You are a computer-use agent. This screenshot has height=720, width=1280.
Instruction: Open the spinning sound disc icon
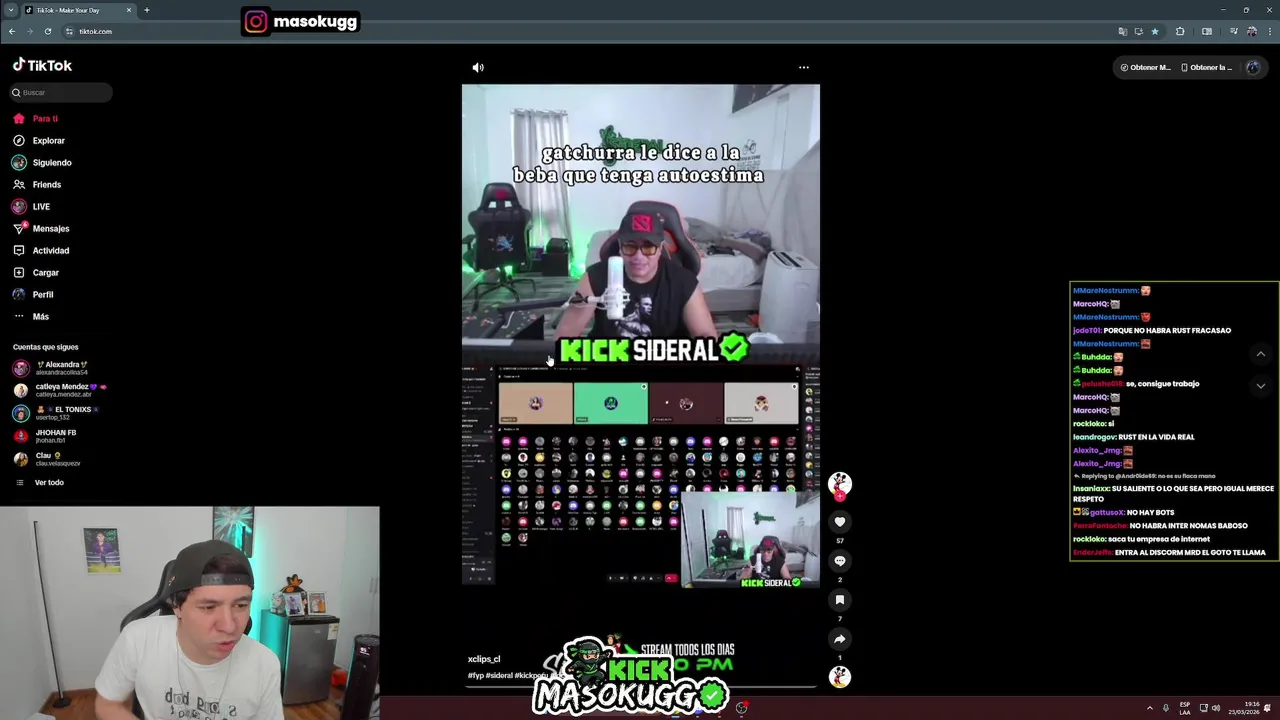click(840, 677)
